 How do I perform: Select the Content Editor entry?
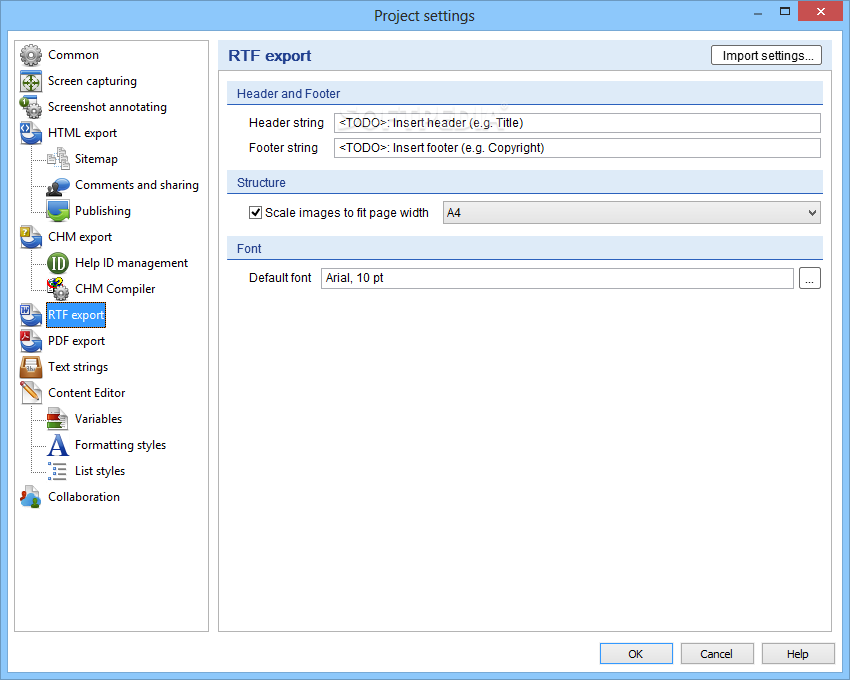coord(87,393)
